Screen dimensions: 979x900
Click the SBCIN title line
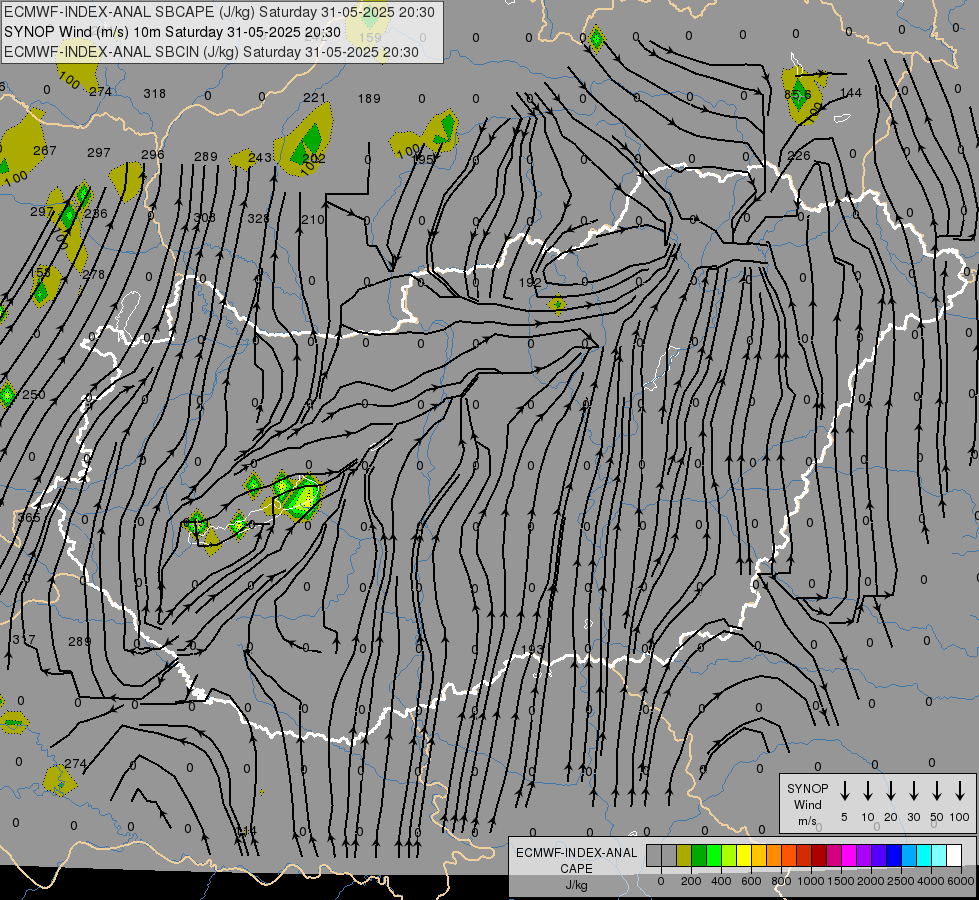click(x=211, y=52)
